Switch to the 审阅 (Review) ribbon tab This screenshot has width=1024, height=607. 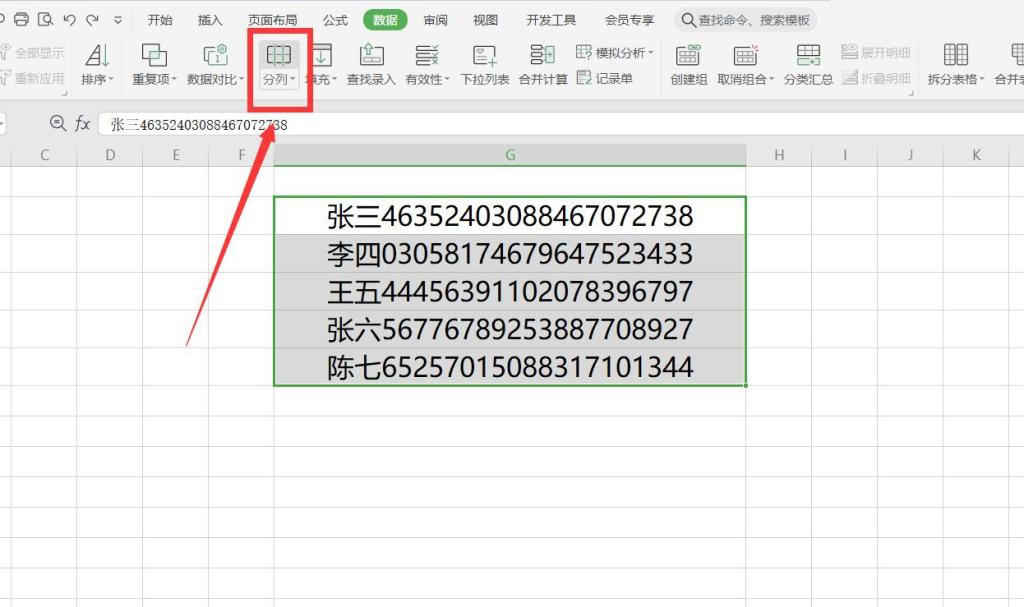pos(434,18)
